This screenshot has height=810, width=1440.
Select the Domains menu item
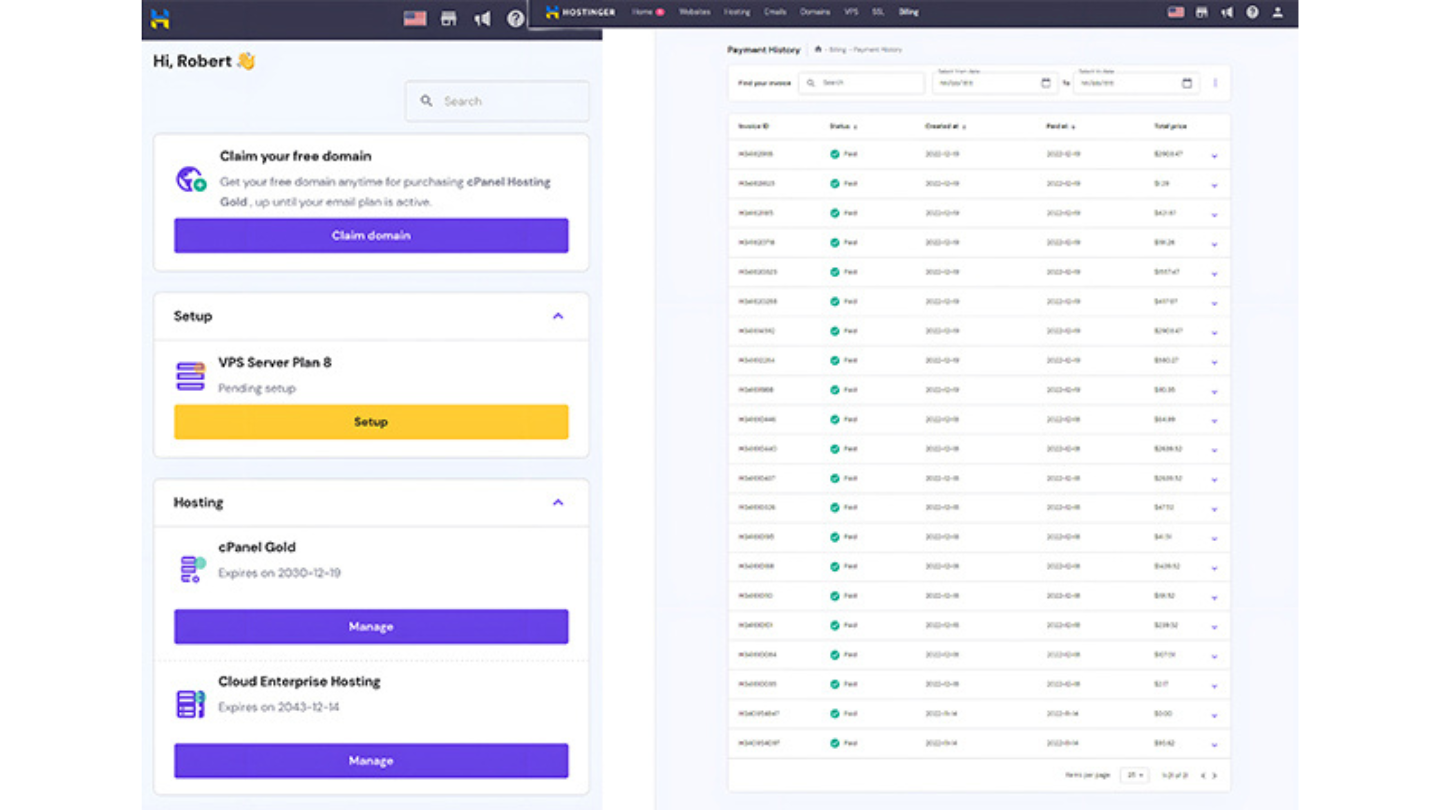(814, 12)
